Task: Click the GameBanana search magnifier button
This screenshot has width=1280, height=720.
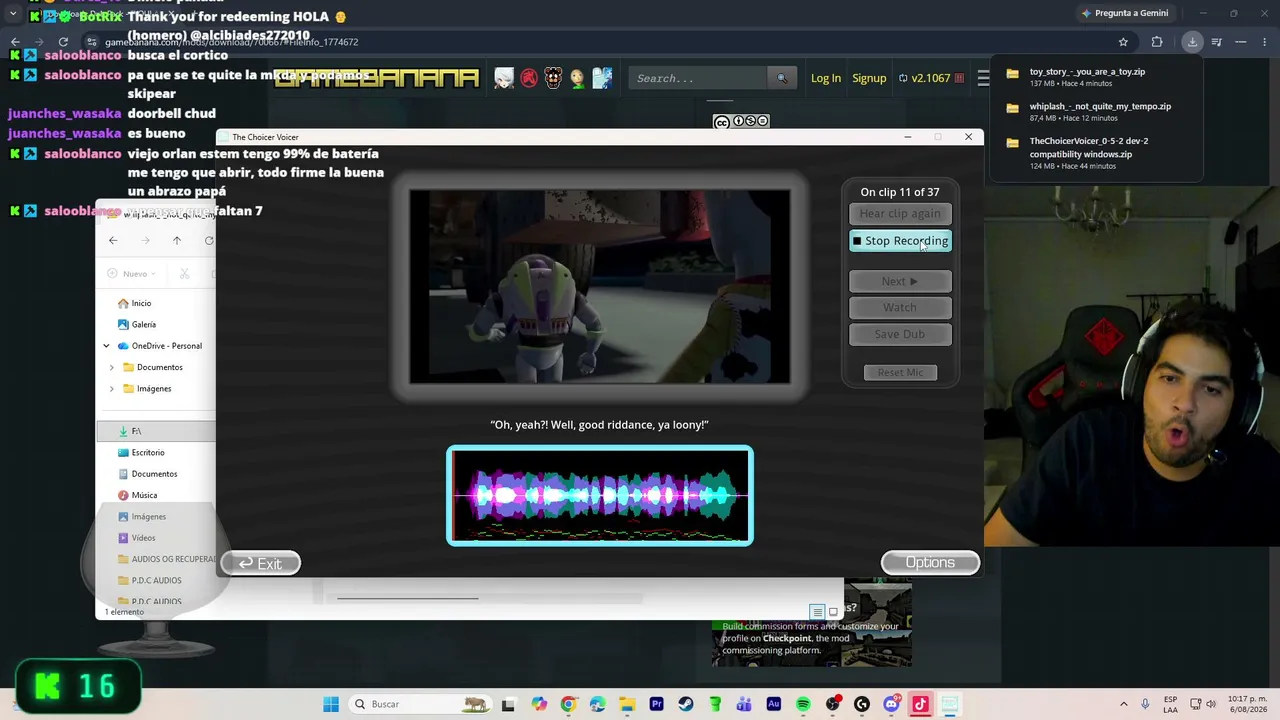Action: (782, 78)
